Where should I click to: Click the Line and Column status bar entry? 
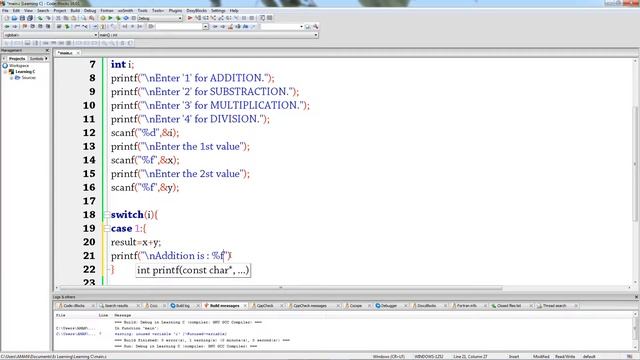point(470,357)
